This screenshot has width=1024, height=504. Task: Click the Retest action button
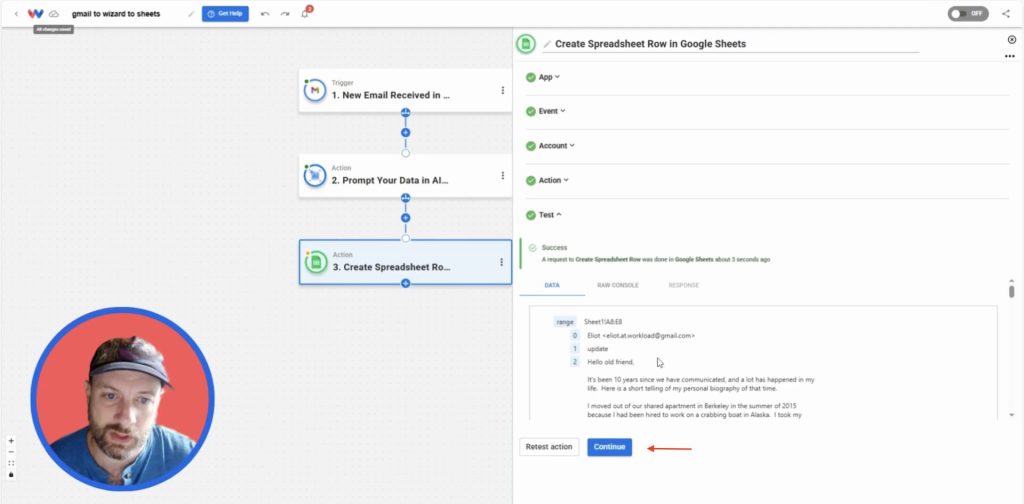tap(549, 447)
